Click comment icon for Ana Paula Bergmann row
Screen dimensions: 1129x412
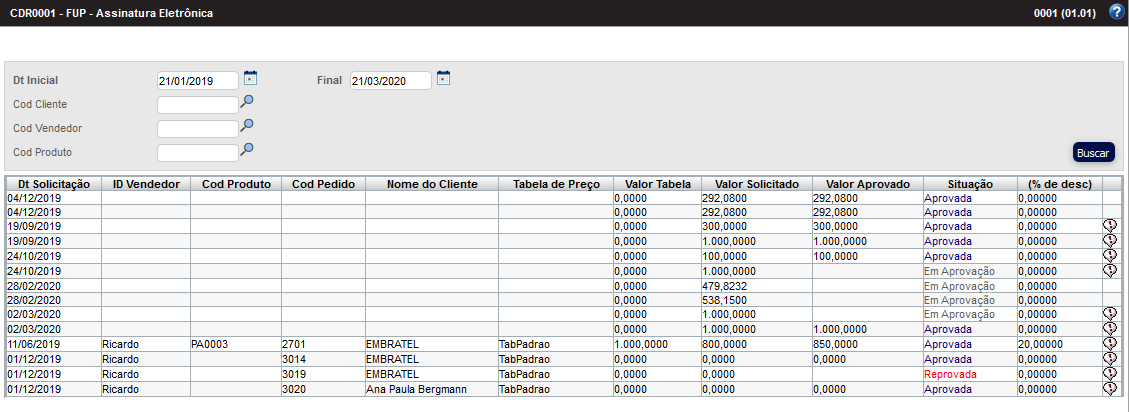1109,388
